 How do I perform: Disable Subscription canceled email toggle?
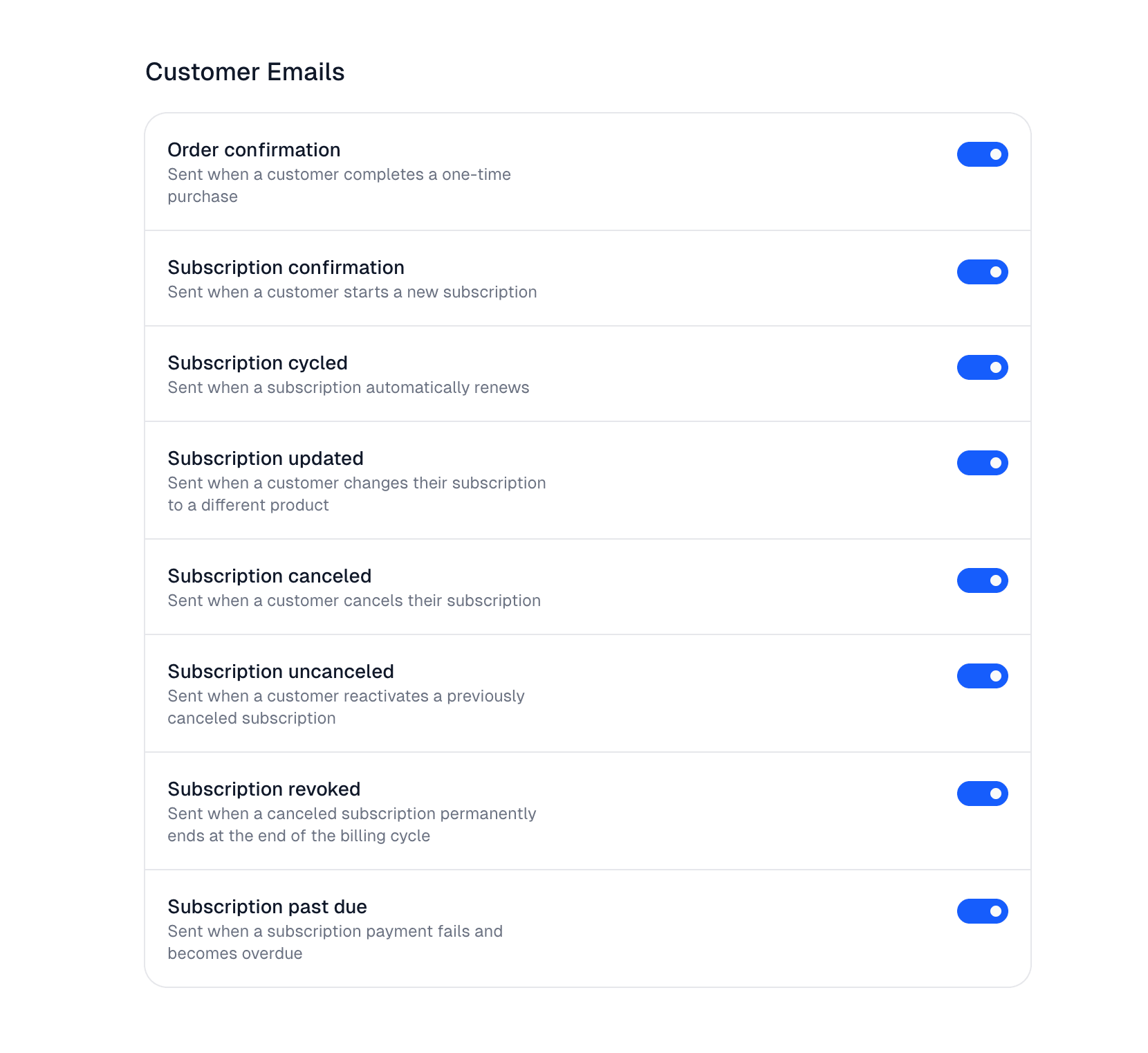pyautogui.click(x=982, y=580)
